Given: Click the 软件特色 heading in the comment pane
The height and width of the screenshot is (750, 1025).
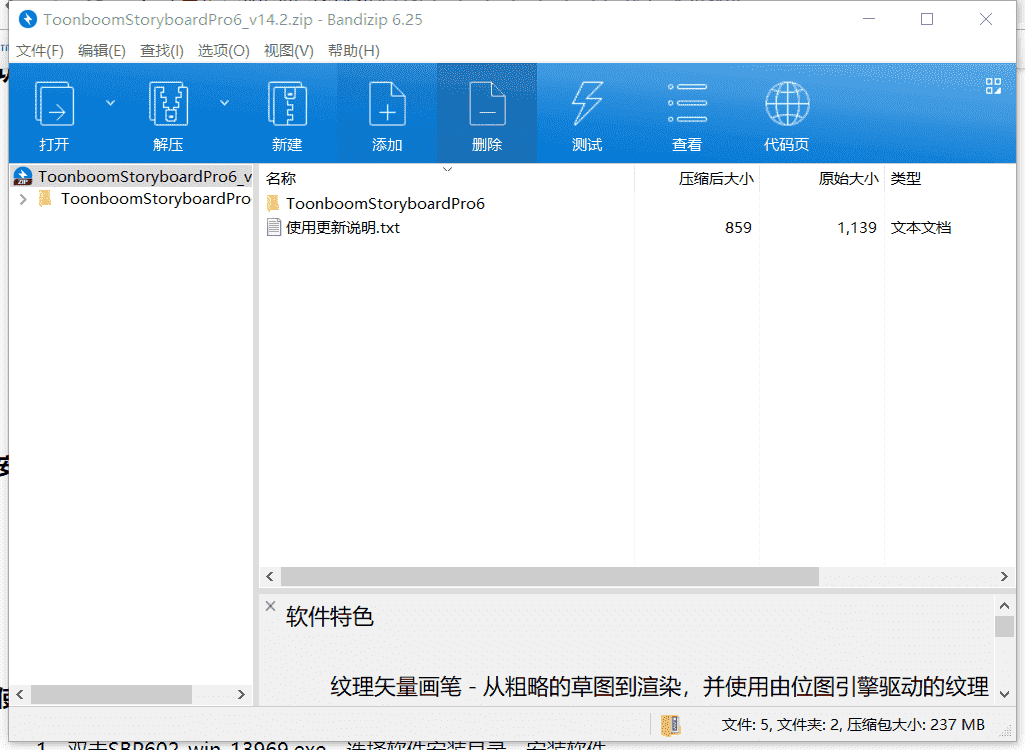Looking at the screenshot, I should 329,617.
